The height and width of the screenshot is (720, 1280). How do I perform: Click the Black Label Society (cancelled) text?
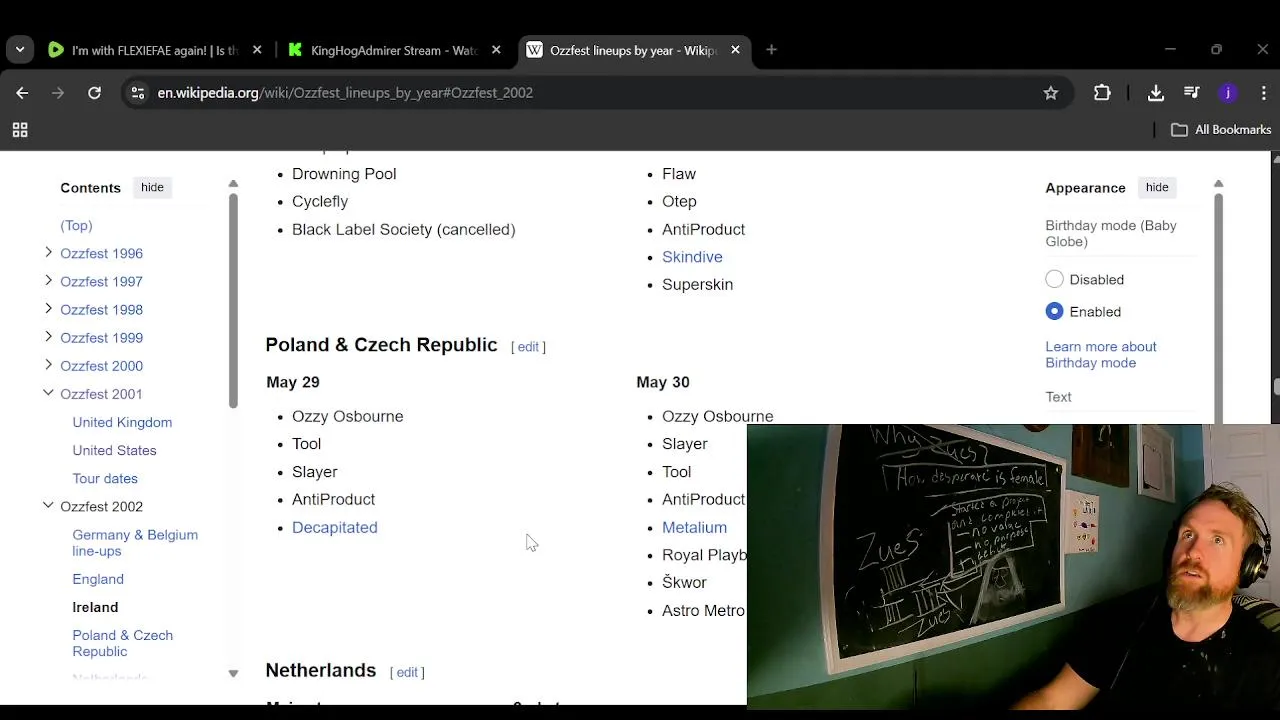[x=403, y=229]
